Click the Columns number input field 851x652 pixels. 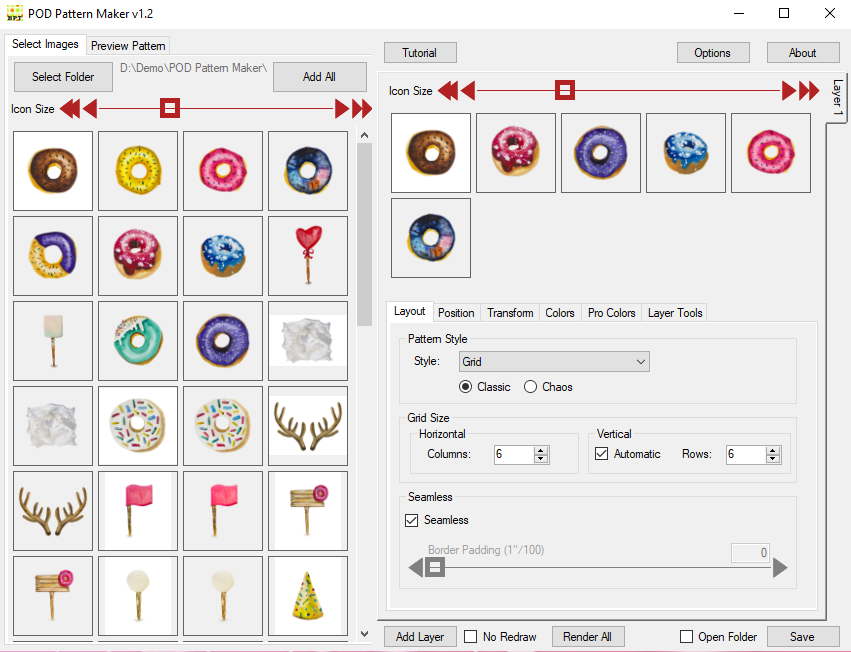(515, 454)
